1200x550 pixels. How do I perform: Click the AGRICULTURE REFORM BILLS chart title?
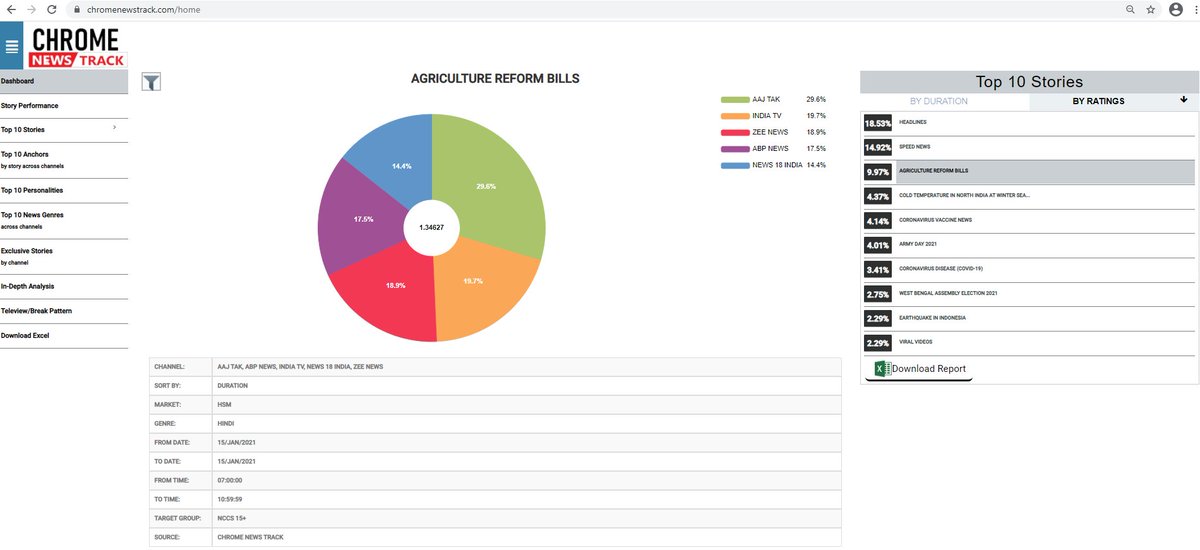pyautogui.click(x=495, y=78)
